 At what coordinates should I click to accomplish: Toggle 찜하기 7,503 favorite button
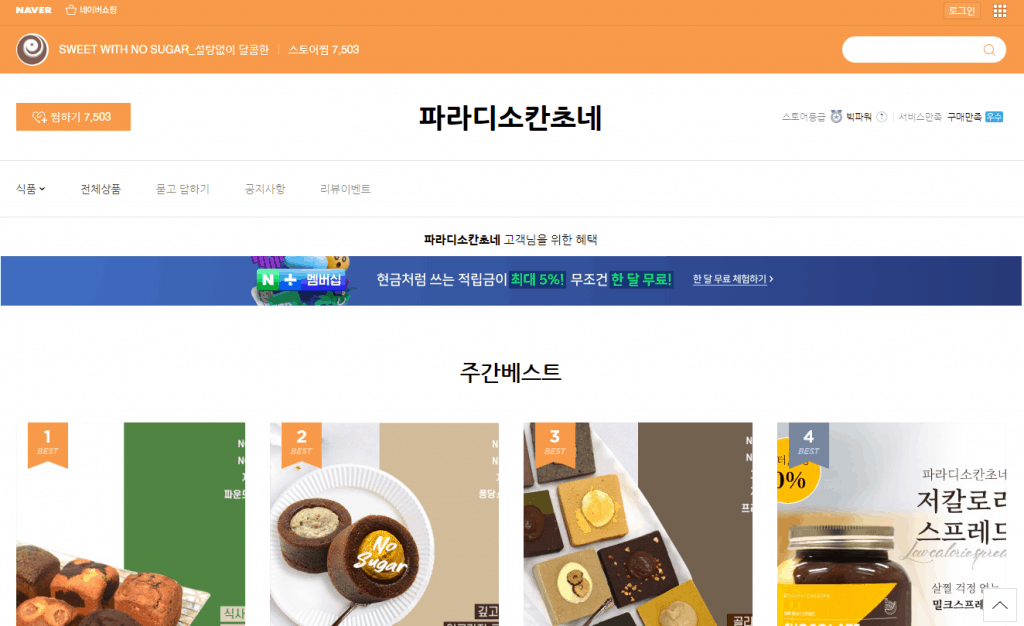(x=73, y=117)
